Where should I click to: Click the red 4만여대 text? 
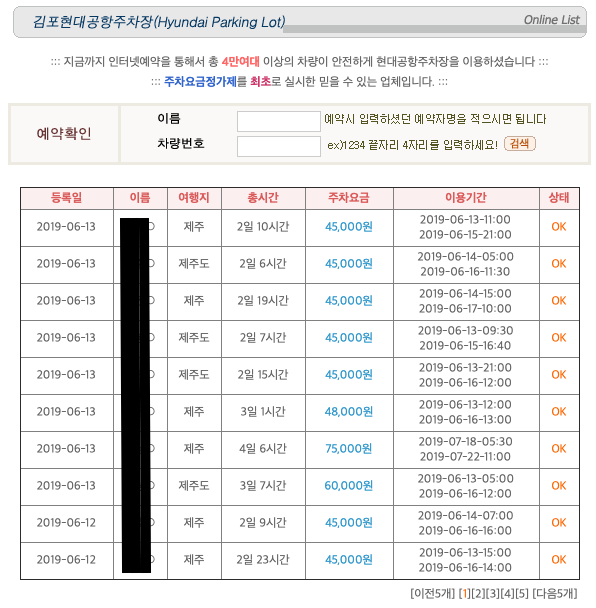click(x=240, y=61)
